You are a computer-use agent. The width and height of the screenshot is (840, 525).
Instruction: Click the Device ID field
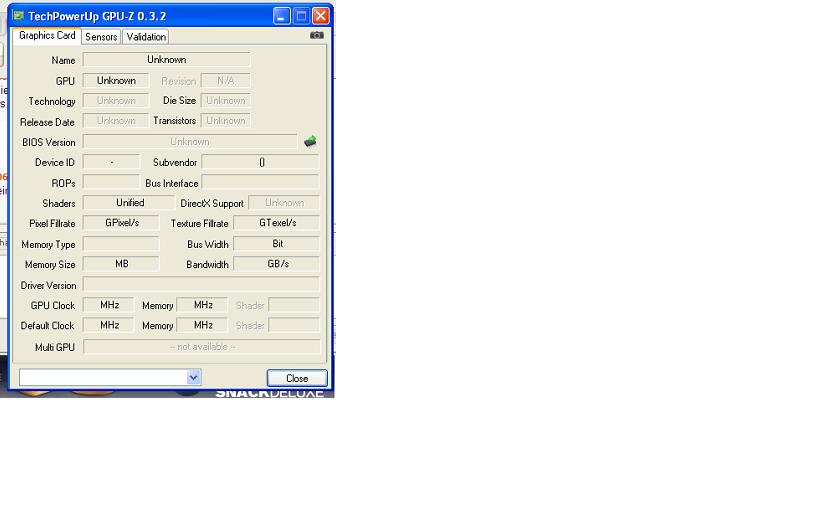(x=111, y=162)
